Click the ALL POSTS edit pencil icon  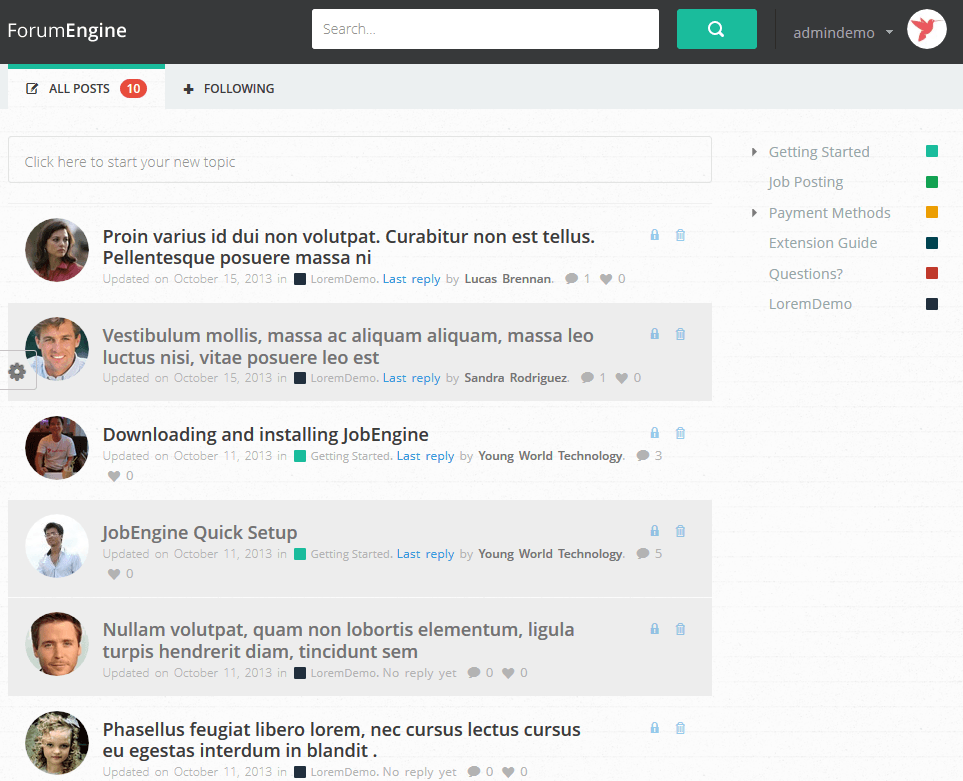(x=32, y=88)
